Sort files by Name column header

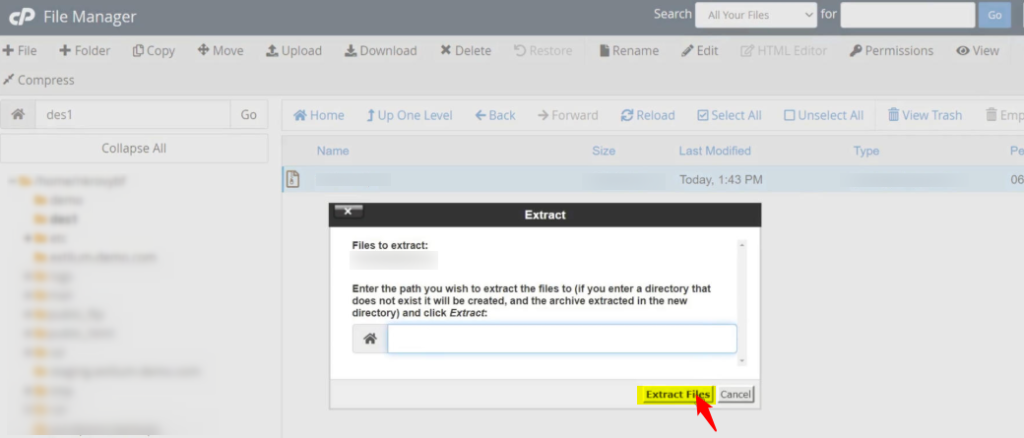coord(333,151)
